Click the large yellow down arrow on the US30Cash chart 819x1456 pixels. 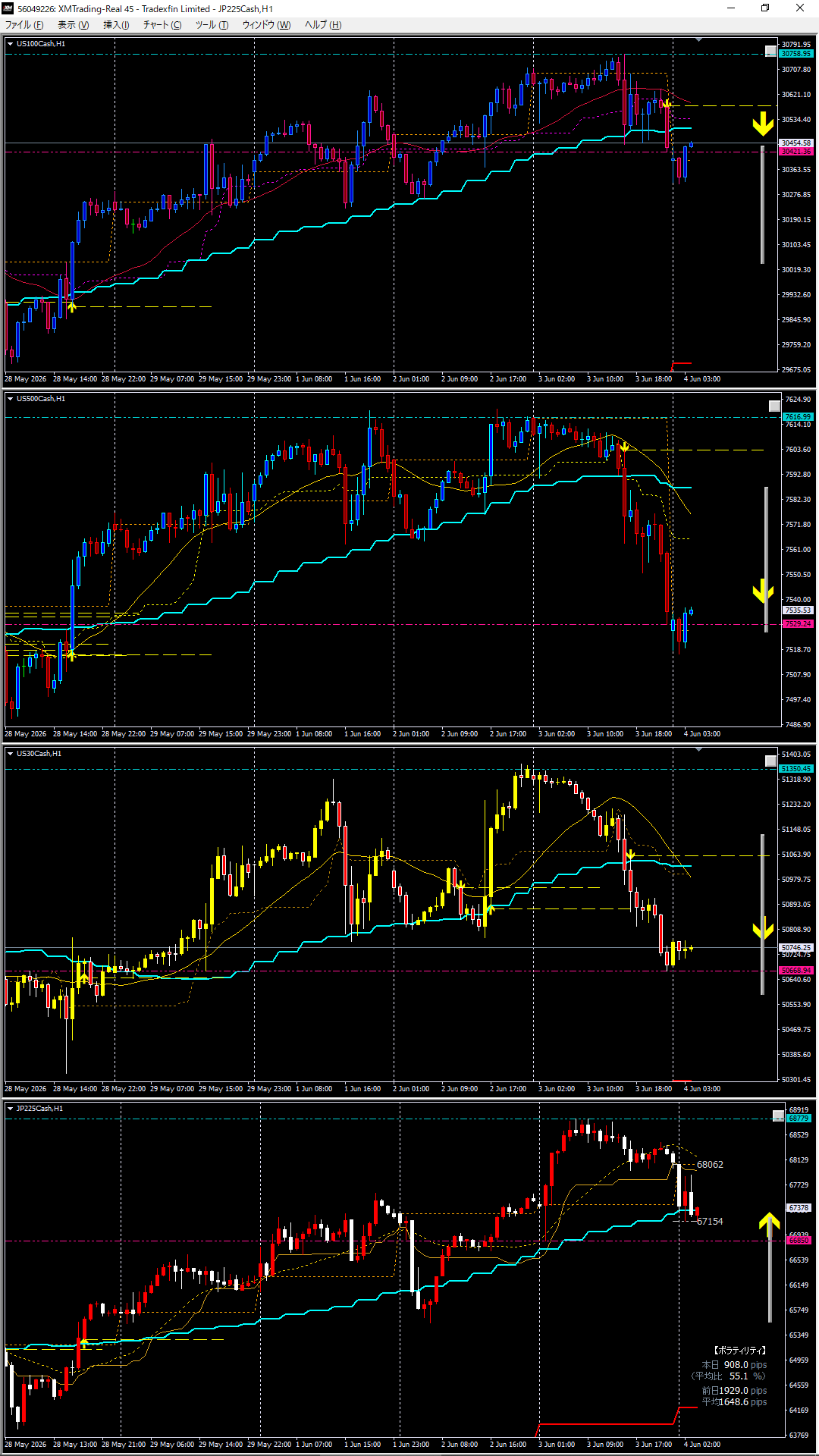point(763,928)
